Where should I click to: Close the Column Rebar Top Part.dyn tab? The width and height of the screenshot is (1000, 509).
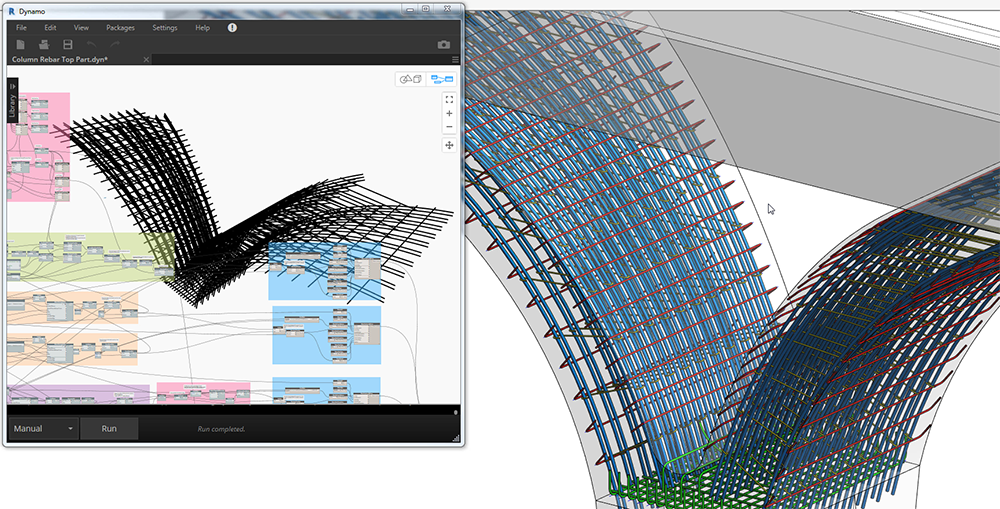[x=146, y=59]
